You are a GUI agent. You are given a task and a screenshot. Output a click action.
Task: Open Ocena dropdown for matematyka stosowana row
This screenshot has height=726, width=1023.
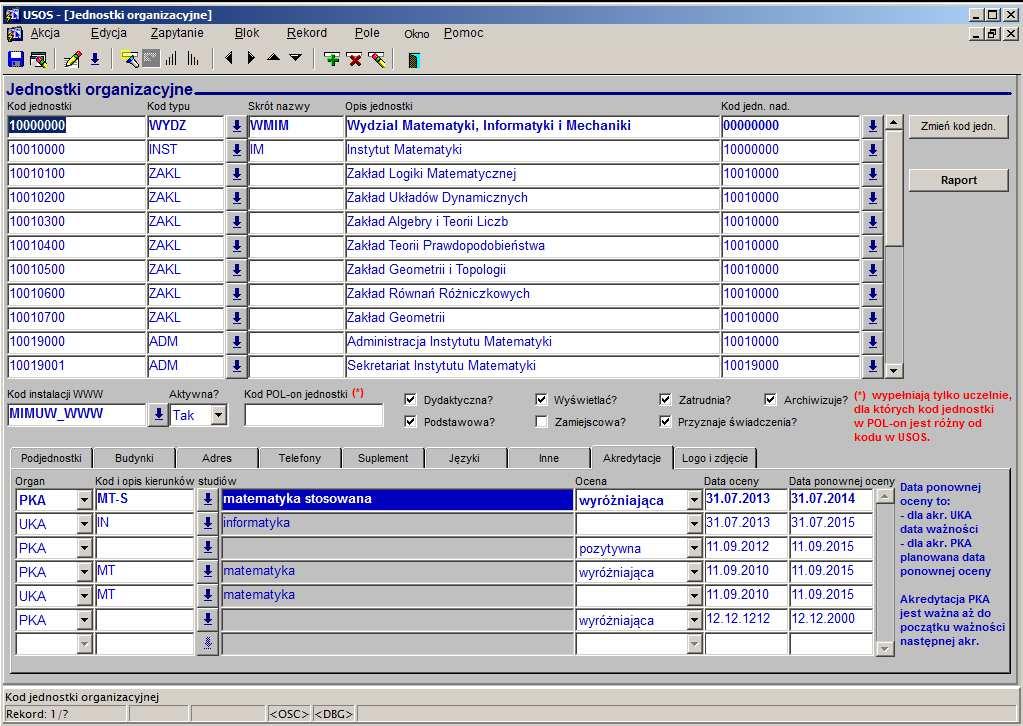(695, 500)
